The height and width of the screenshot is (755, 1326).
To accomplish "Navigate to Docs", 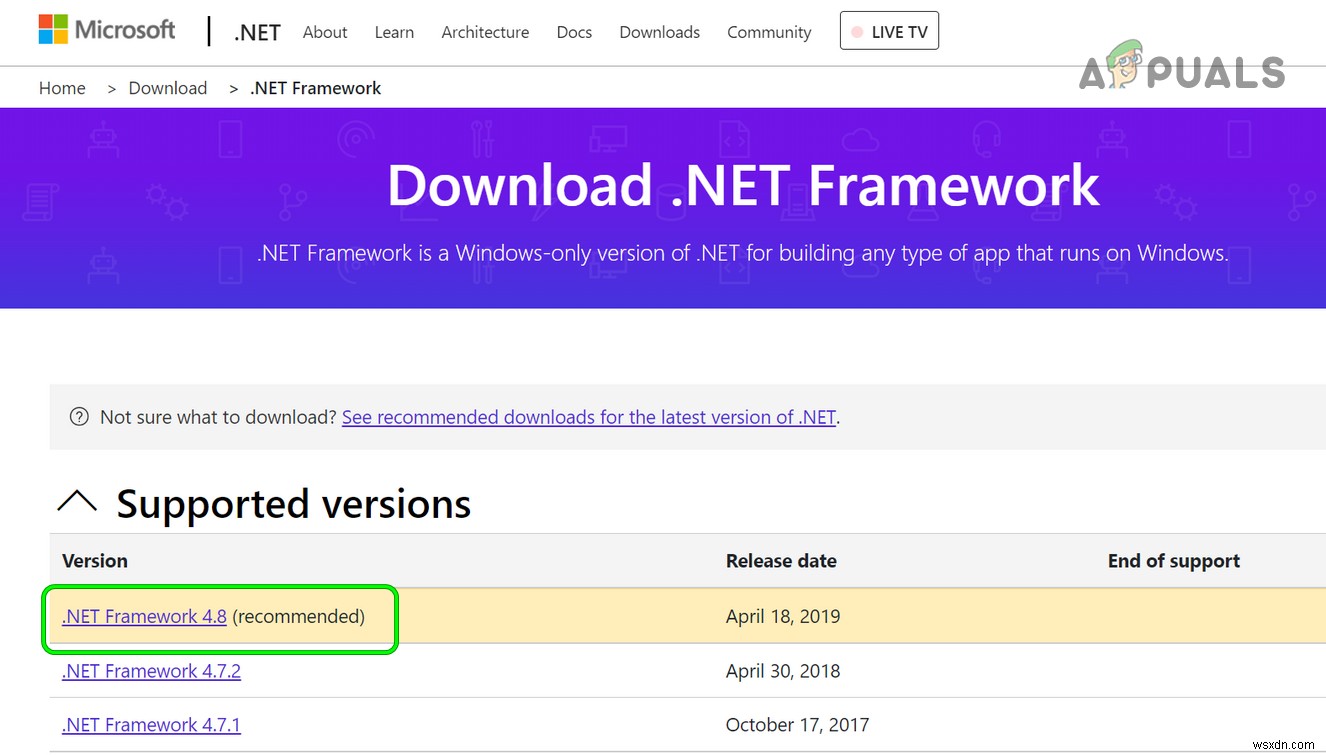I will (574, 32).
